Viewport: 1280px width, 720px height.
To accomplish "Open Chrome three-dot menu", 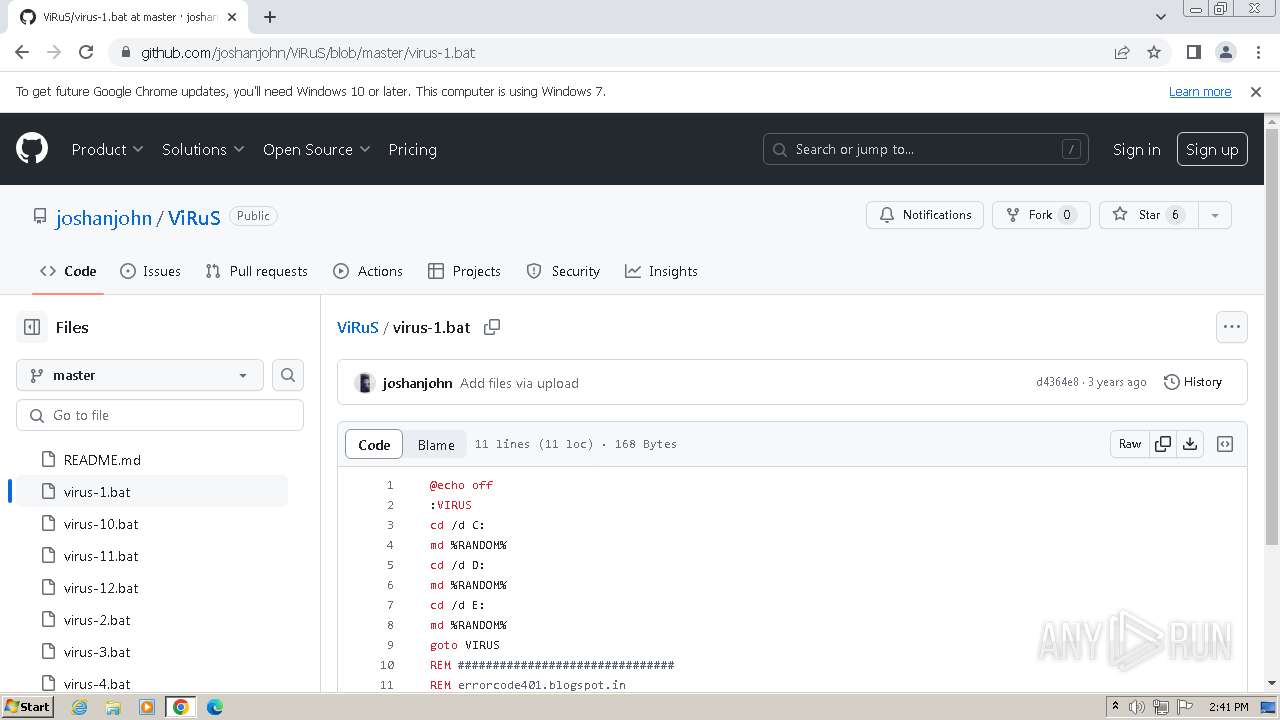I will click(x=1257, y=52).
